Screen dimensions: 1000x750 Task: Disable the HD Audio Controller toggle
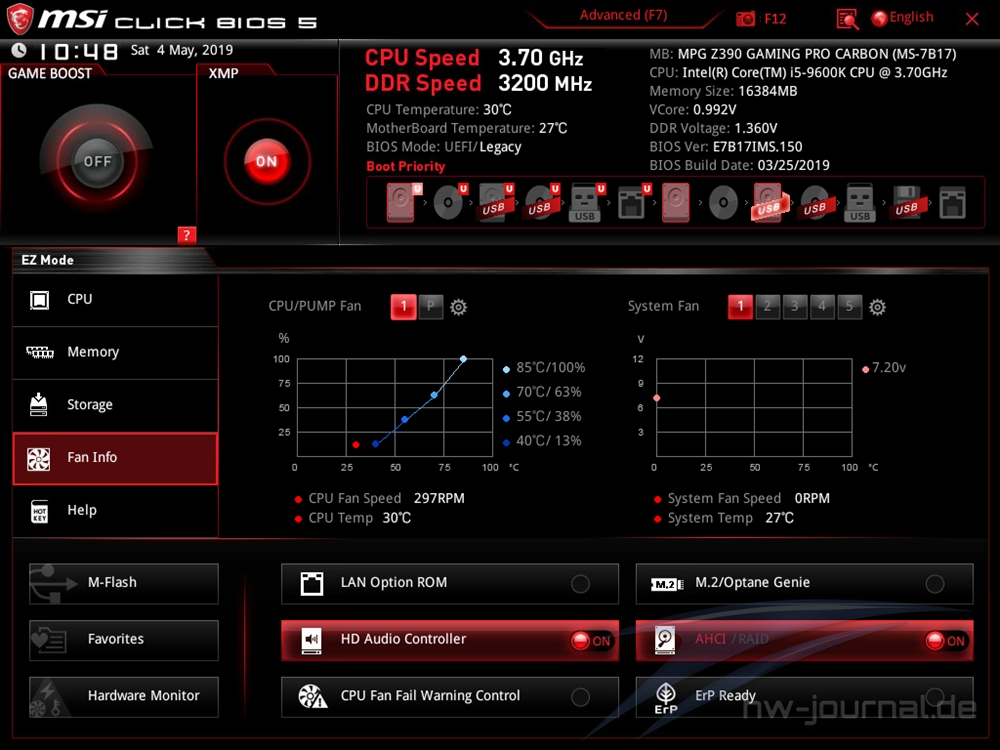[591, 641]
